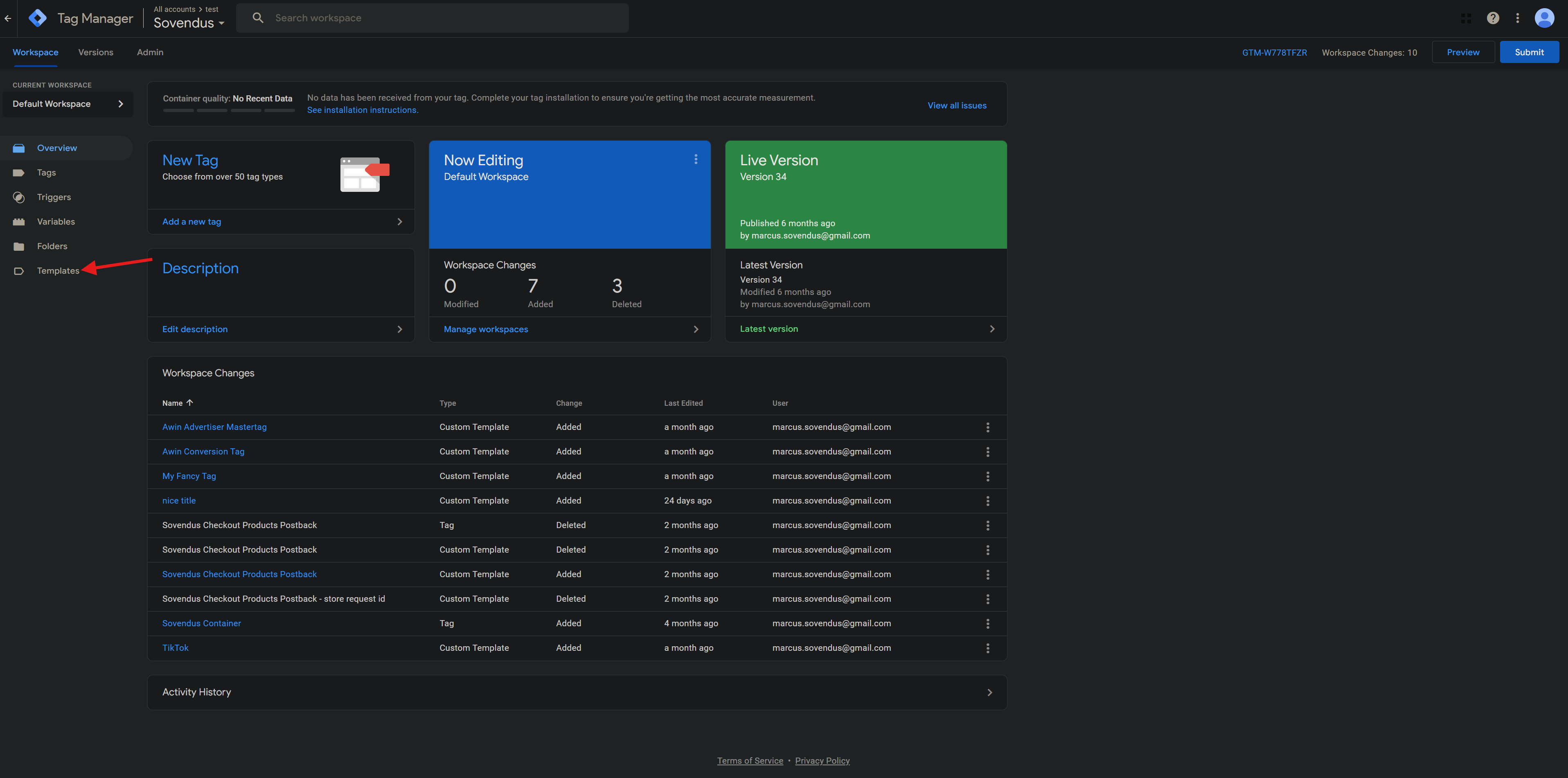Open row options for TikTok entry

(x=987, y=648)
